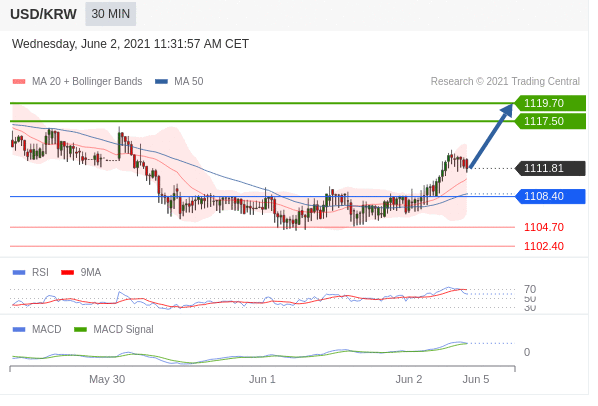Click the Jun 5 date axis label
The image size is (598, 406).
tap(476, 379)
